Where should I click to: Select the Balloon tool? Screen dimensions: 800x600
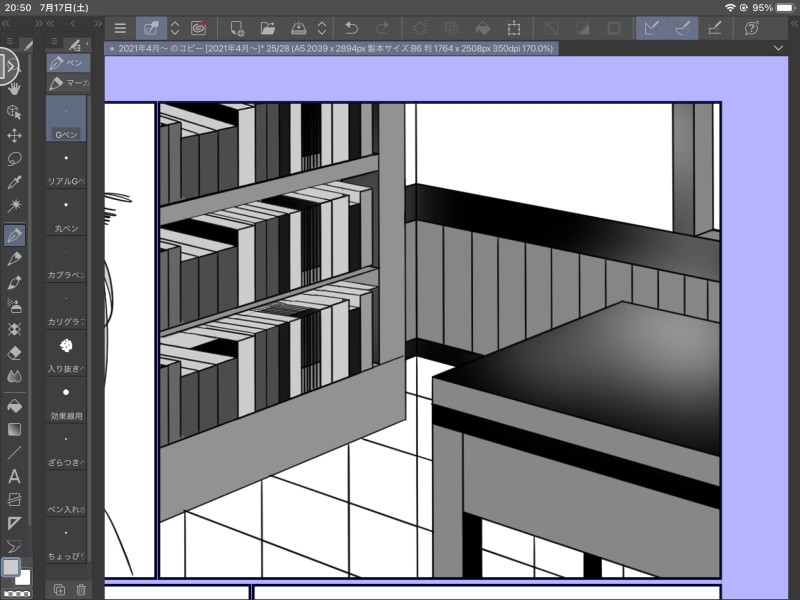(14, 546)
